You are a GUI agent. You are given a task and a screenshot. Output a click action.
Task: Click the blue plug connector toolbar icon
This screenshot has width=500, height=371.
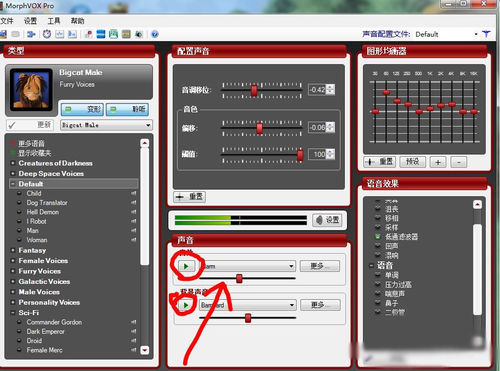[x=31, y=34]
